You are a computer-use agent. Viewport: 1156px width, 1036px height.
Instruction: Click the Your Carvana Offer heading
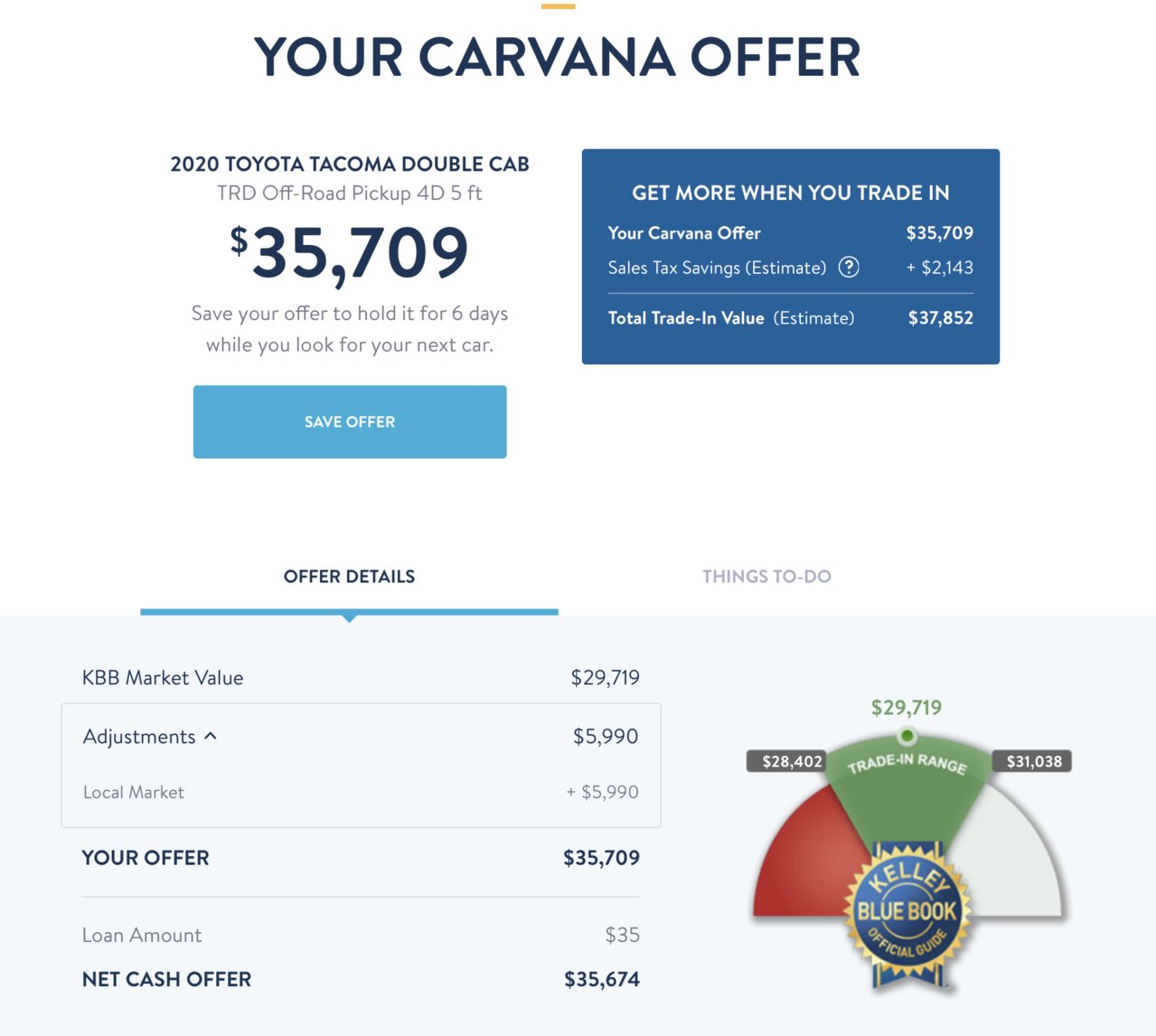pyautogui.click(x=558, y=57)
